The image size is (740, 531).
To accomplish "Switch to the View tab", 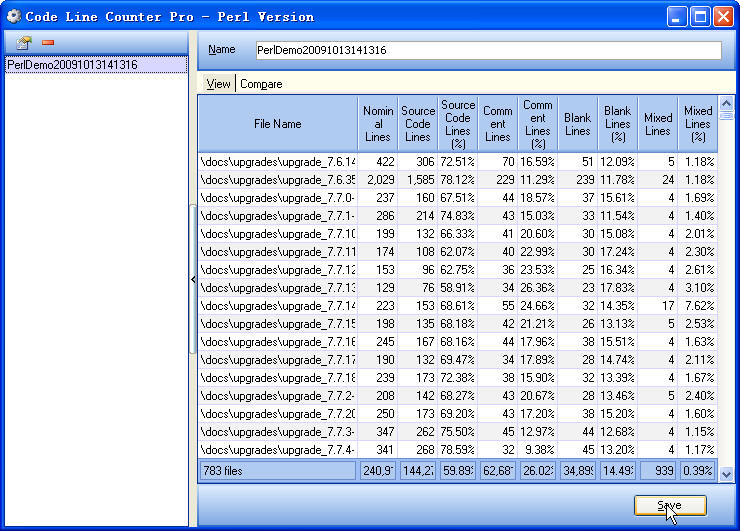I will click(218, 84).
